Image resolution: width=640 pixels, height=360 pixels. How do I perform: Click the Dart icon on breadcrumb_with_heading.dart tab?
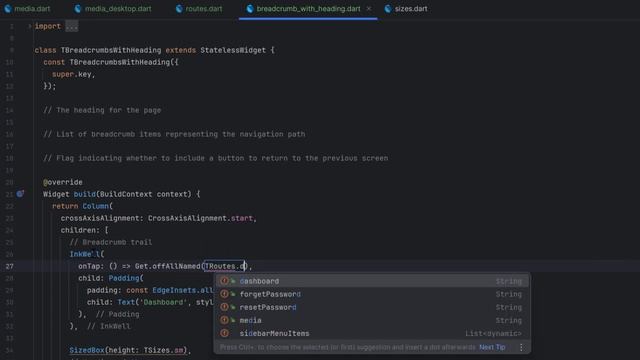(250, 9)
